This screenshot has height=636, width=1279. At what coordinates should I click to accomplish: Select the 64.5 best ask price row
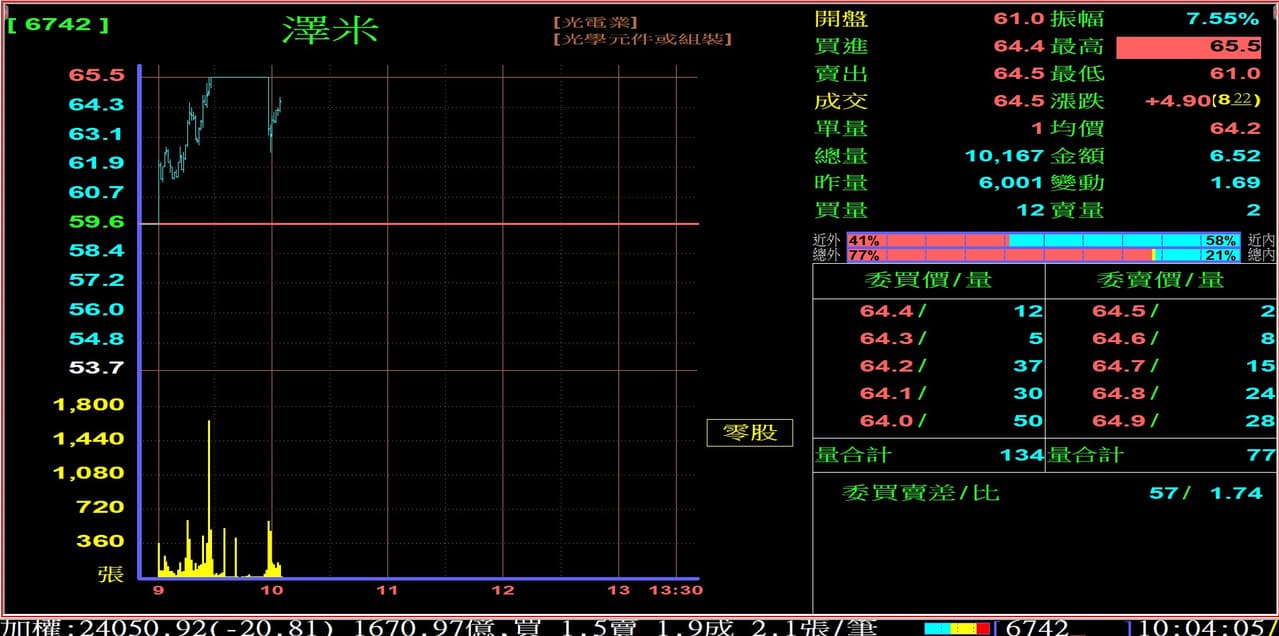point(1160,311)
